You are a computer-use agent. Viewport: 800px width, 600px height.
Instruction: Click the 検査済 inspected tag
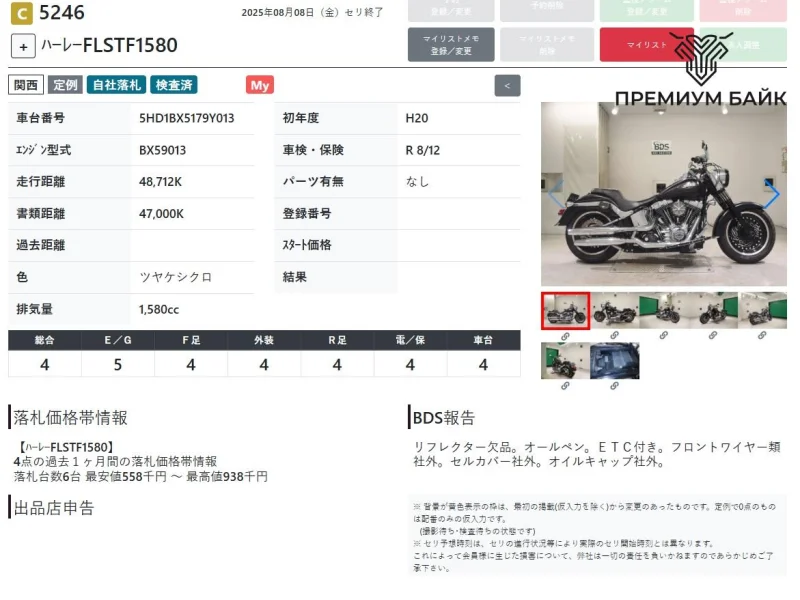(x=174, y=85)
